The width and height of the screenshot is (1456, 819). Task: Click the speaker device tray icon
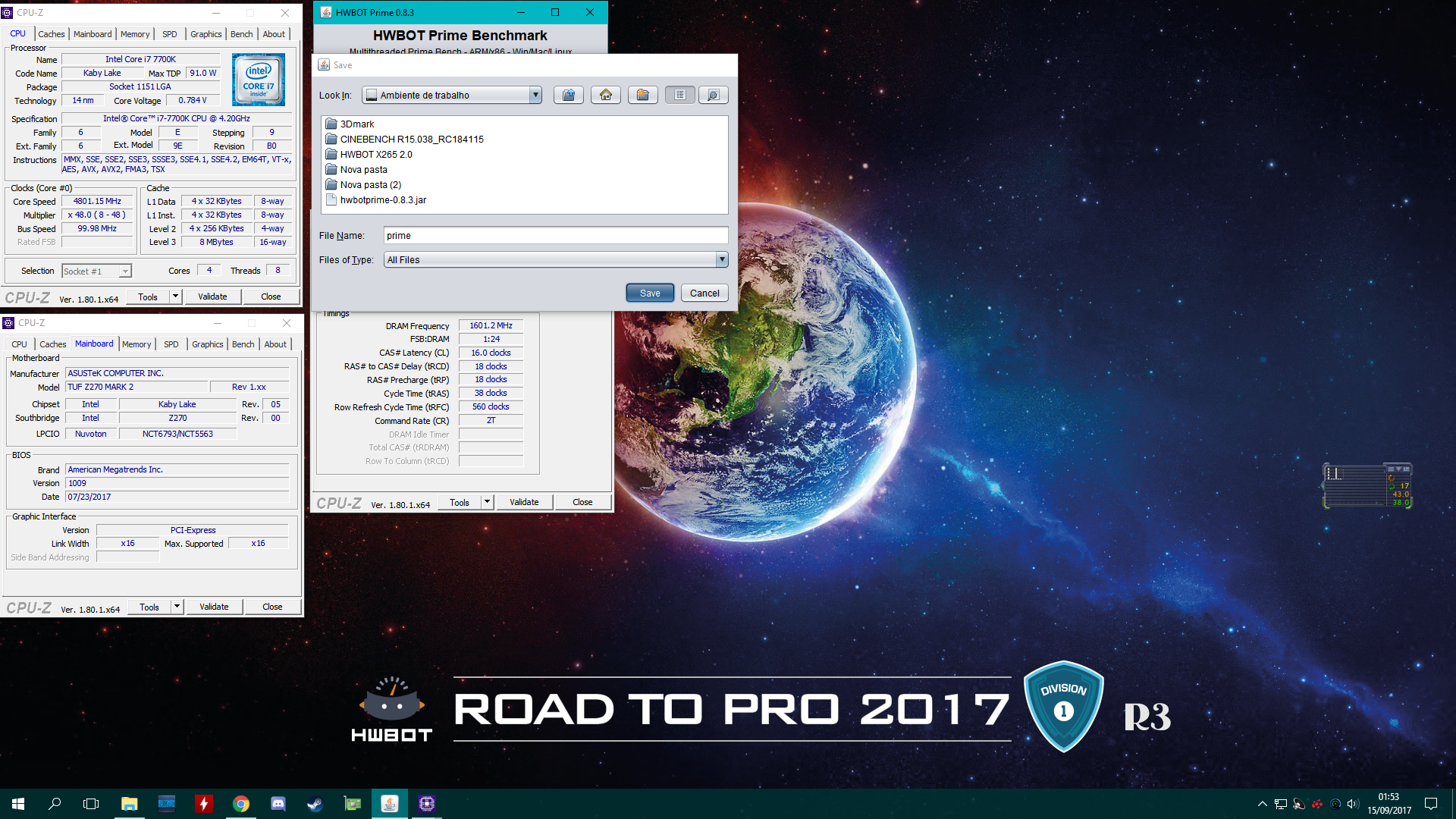click(x=1299, y=804)
